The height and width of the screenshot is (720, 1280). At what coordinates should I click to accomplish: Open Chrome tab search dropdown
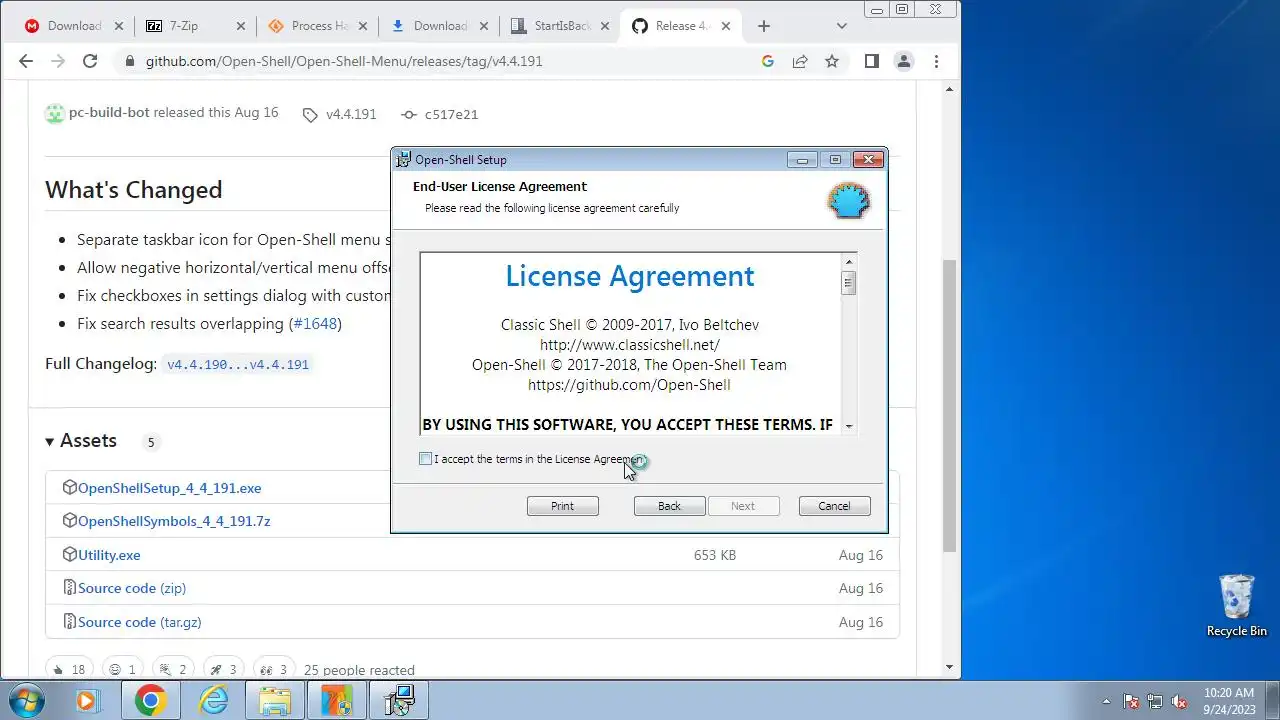(x=841, y=26)
